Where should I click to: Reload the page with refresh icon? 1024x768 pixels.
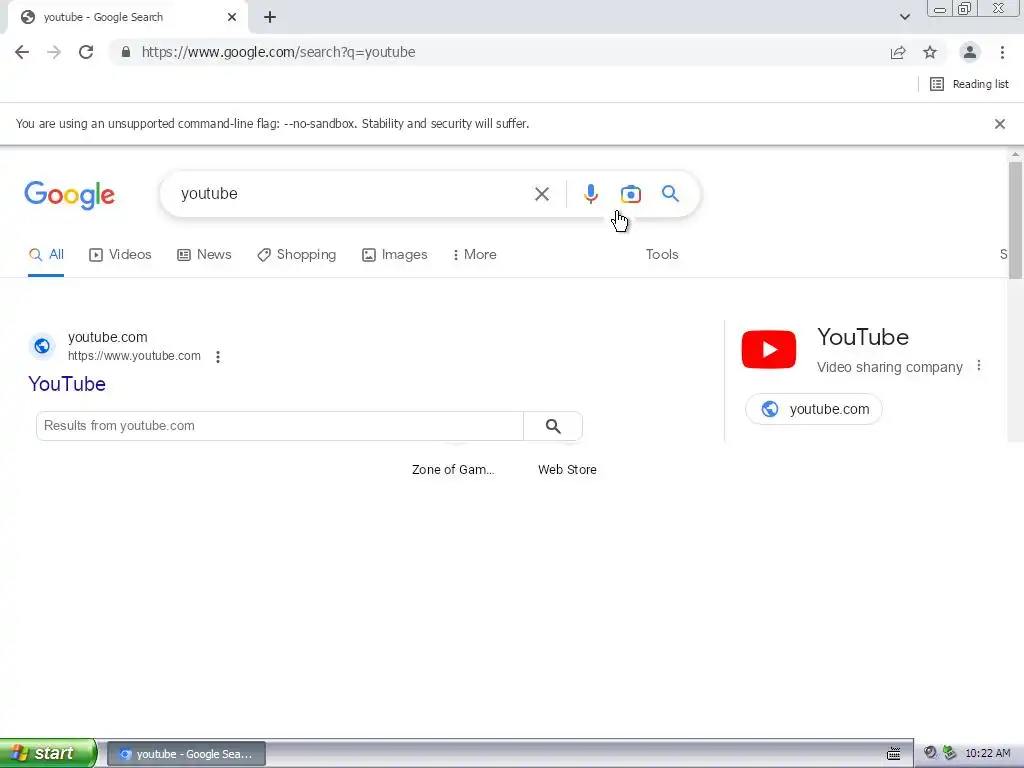[86, 52]
